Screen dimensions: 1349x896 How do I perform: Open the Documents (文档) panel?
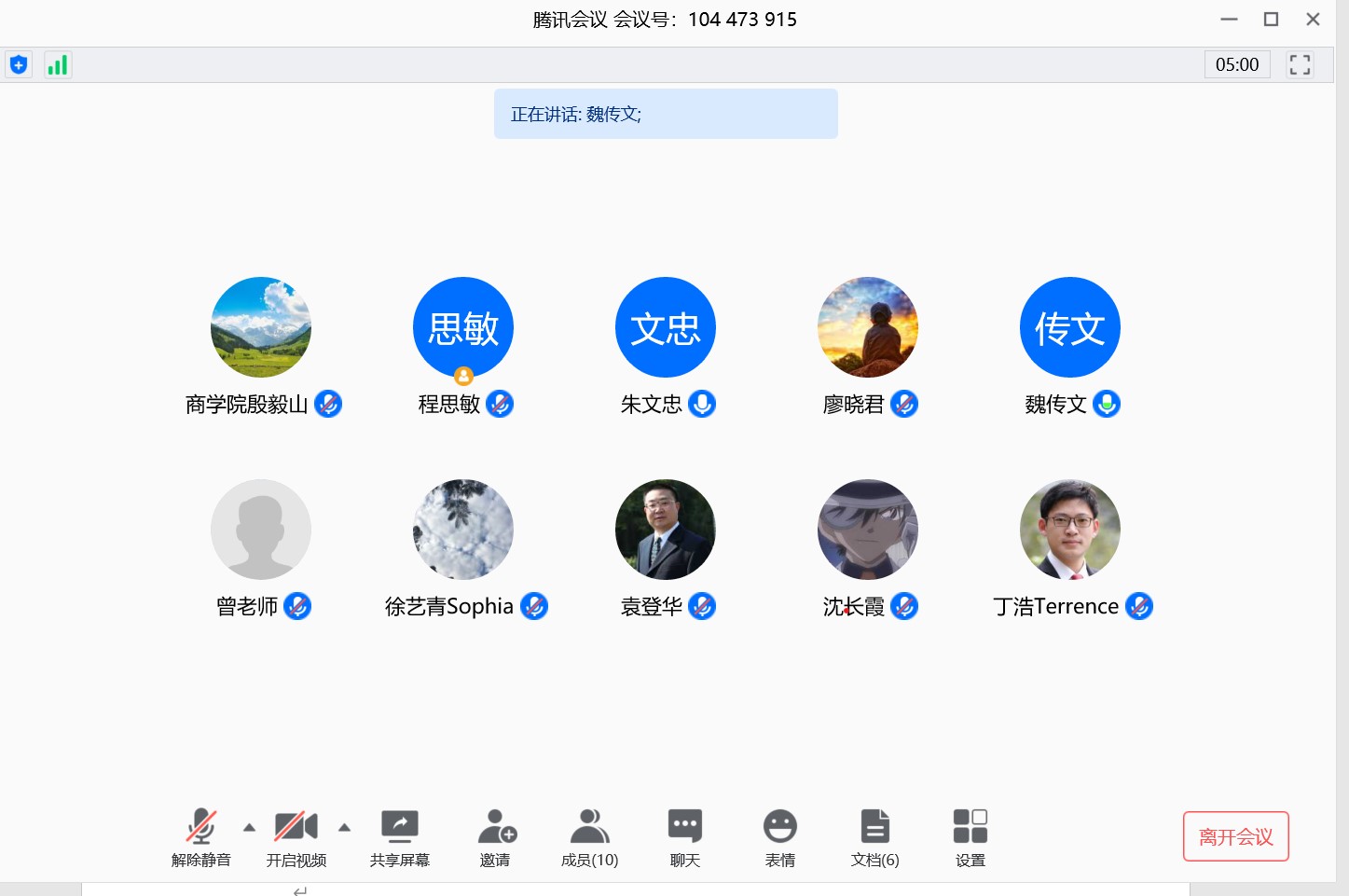[x=874, y=836]
